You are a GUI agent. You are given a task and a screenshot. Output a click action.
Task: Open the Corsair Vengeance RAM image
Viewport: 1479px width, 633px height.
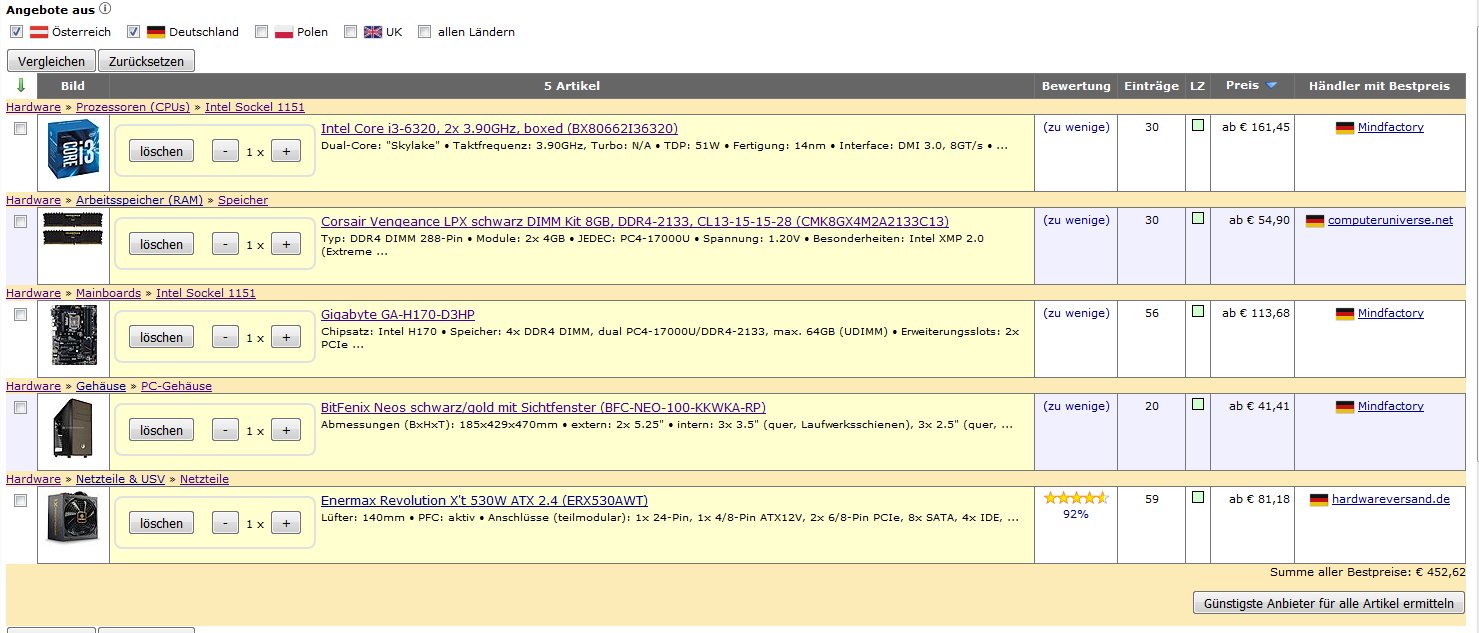[x=72, y=228]
